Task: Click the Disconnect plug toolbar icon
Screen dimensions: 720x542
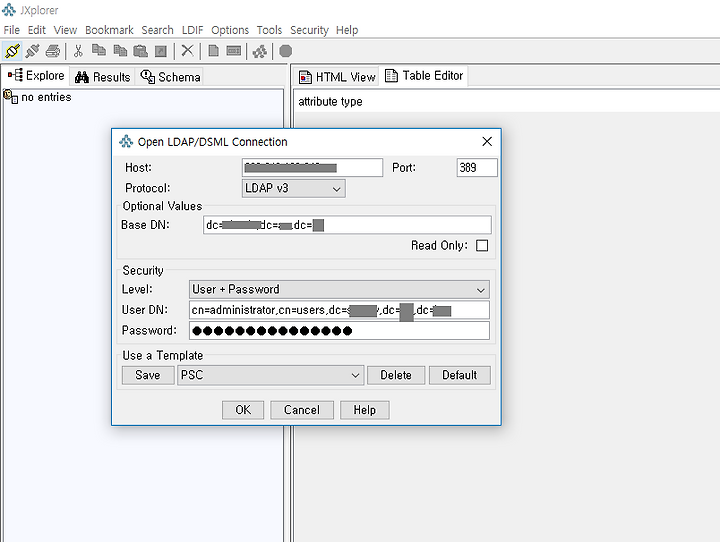Action: [x=32, y=51]
